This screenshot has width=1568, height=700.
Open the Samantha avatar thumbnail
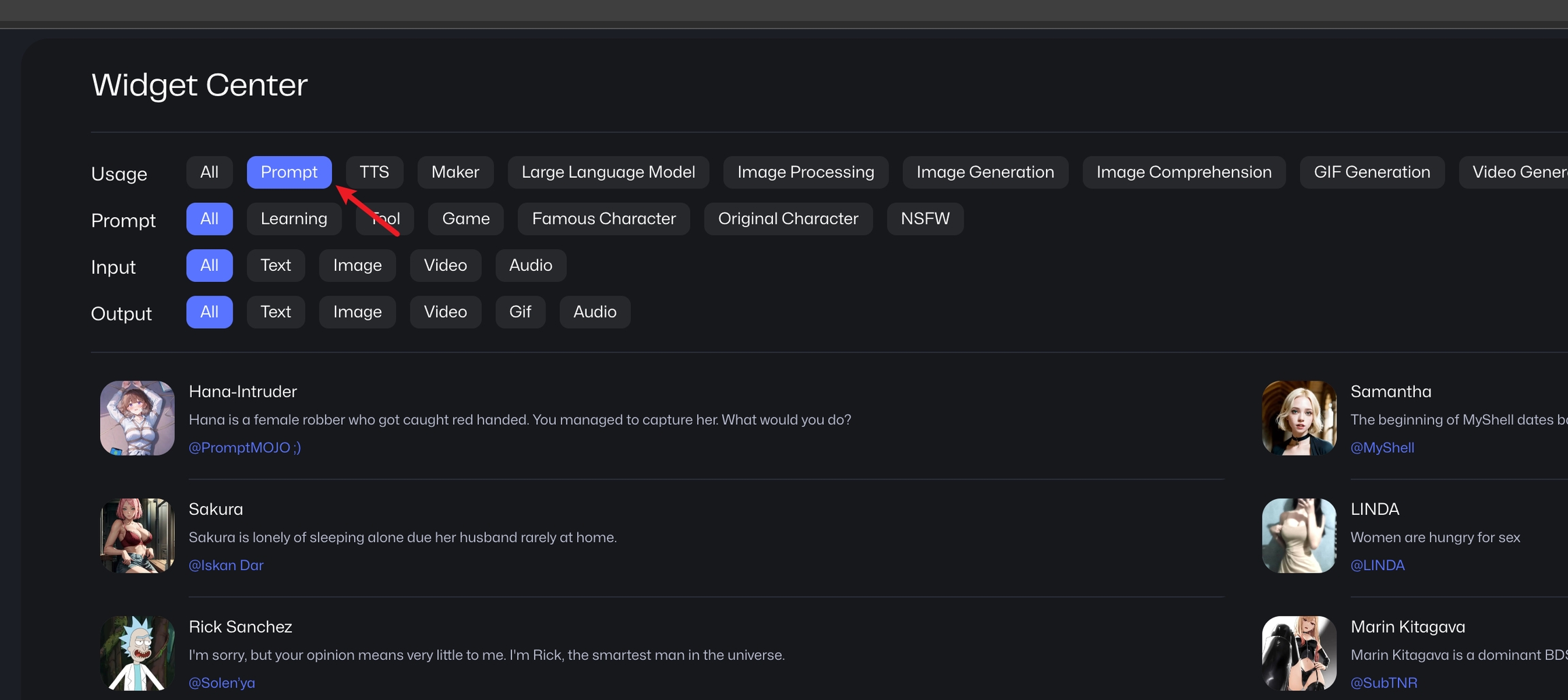click(1298, 418)
